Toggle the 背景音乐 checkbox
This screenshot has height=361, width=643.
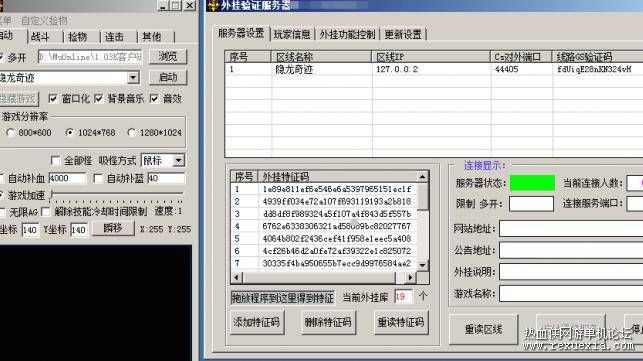(98, 98)
